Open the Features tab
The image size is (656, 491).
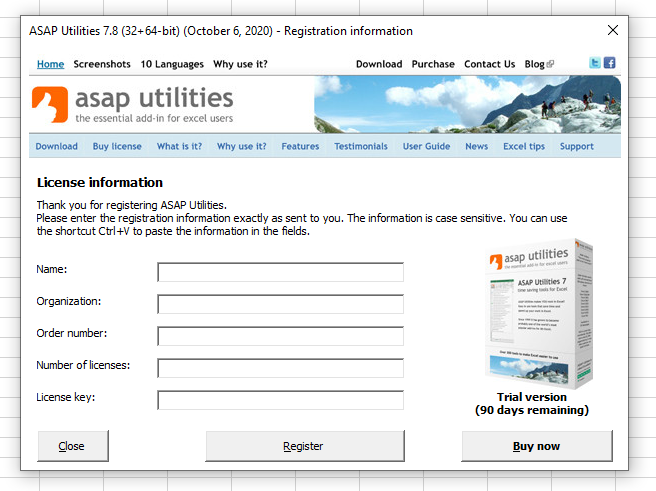300,146
